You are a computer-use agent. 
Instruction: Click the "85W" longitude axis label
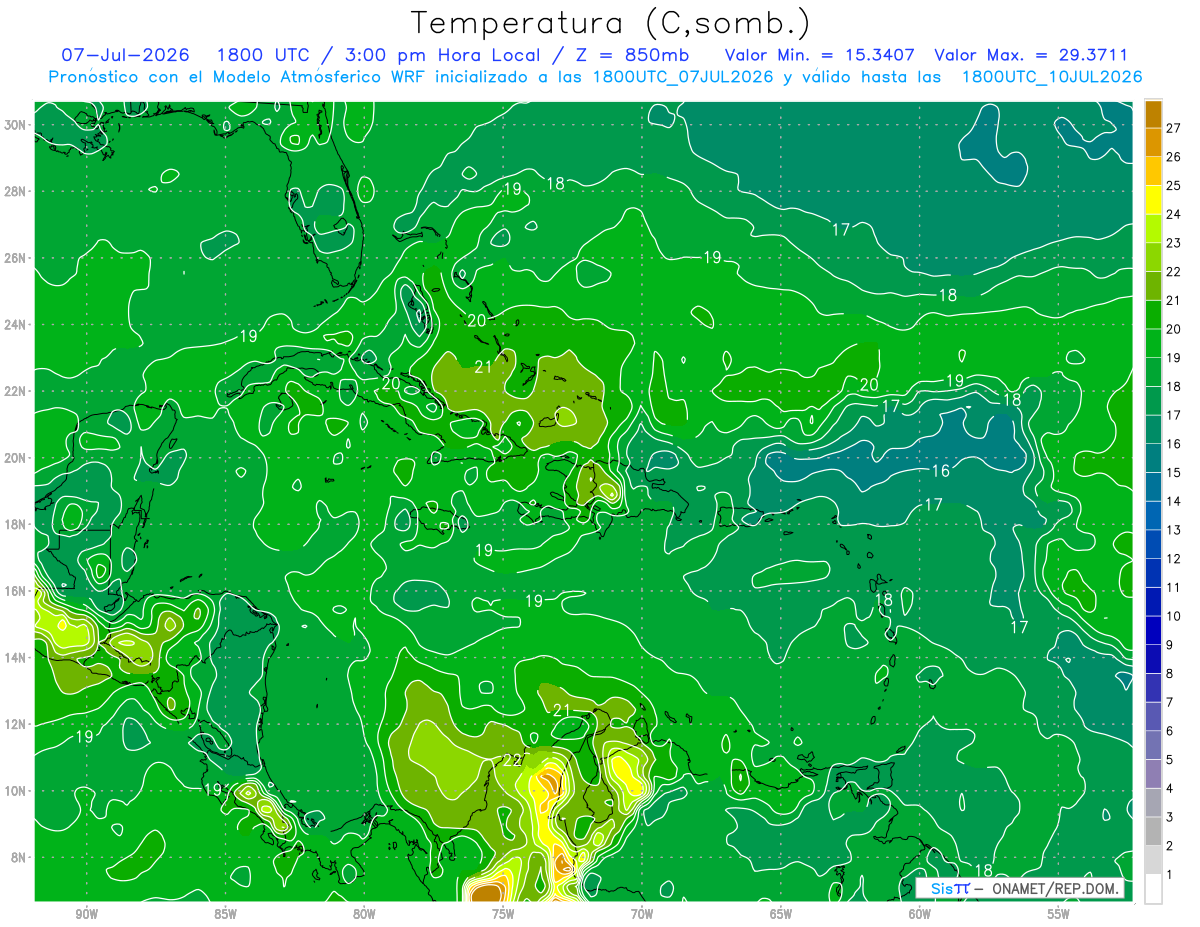(x=225, y=915)
